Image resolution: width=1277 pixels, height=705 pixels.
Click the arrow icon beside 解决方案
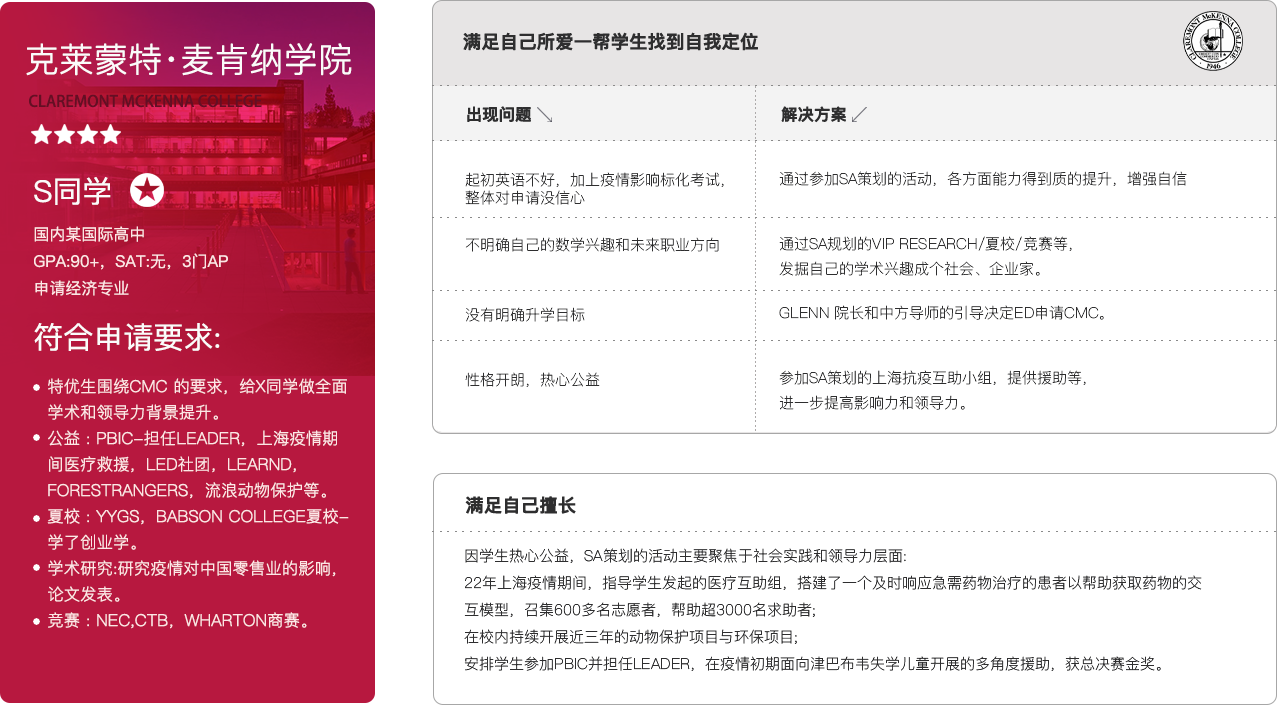click(859, 115)
